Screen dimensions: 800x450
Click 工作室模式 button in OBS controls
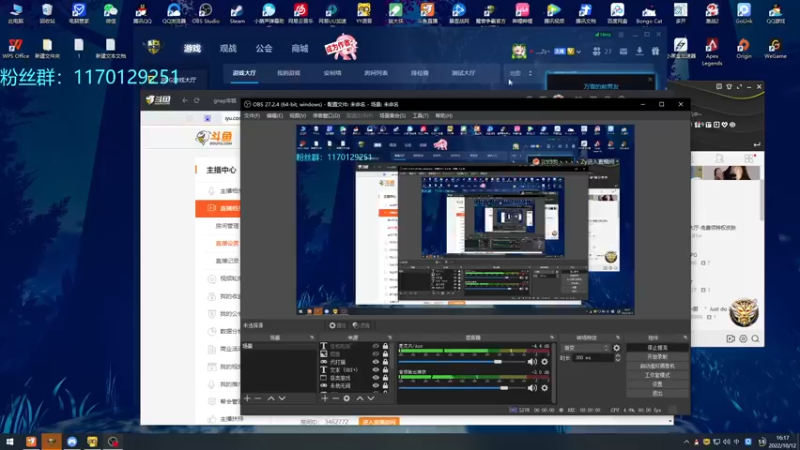click(657, 375)
